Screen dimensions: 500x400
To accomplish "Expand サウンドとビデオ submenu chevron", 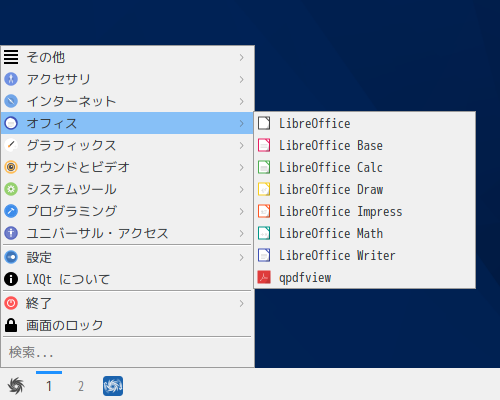I will pyautogui.click(x=242, y=167).
